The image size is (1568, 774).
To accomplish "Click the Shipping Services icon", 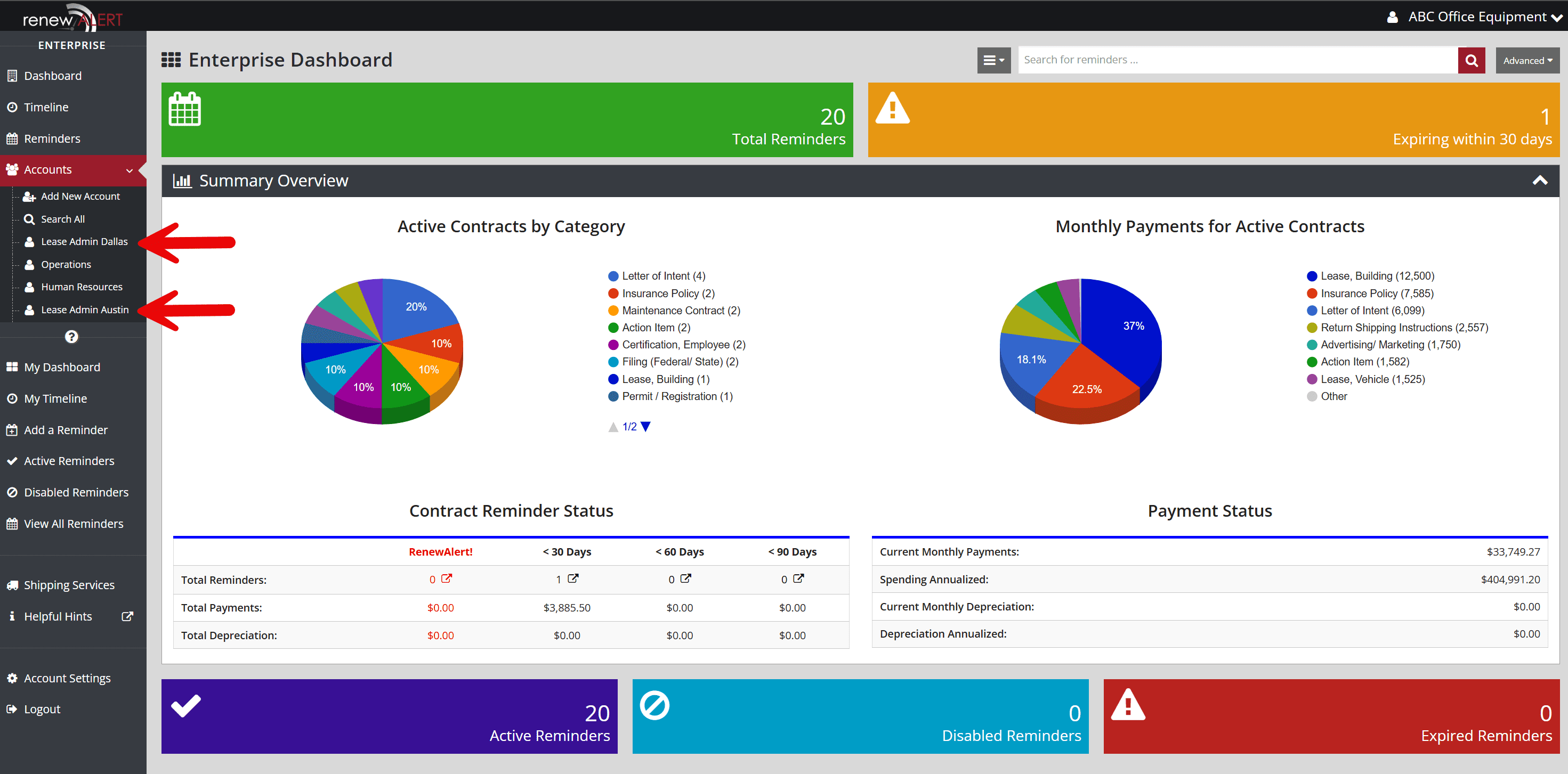I will [12, 585].
